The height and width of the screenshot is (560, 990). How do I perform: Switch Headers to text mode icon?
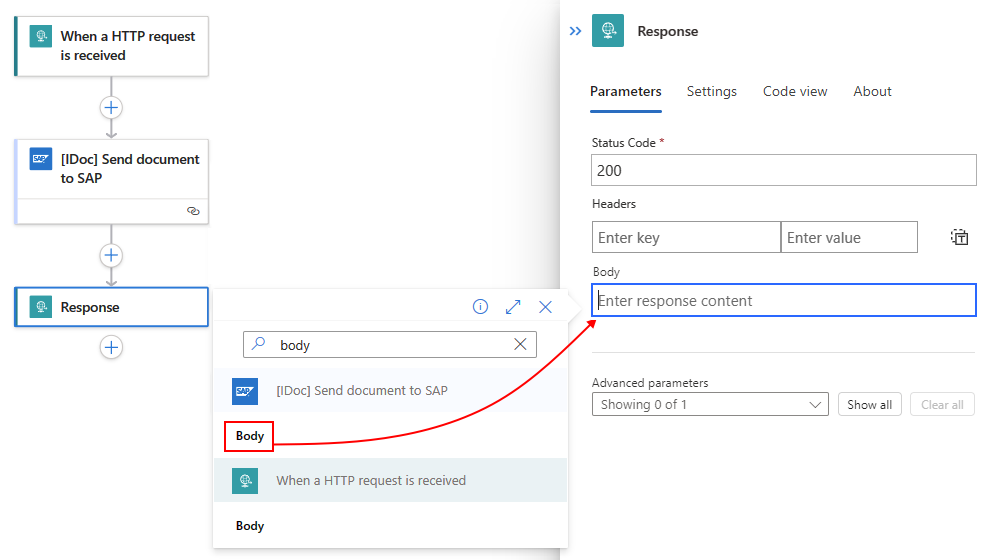tap(960, 237)
